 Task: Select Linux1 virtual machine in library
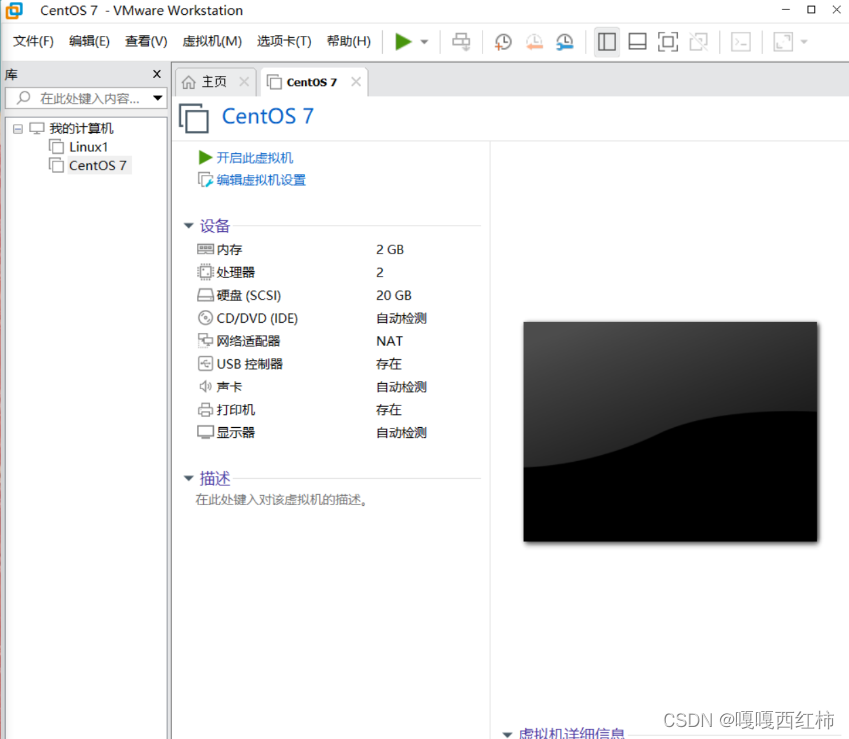click(x=88, y=147)
